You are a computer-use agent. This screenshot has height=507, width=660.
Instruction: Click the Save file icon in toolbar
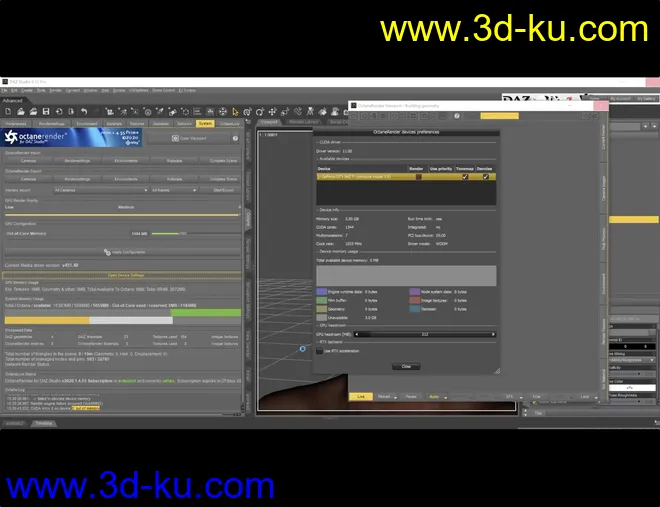click(44, 111)
